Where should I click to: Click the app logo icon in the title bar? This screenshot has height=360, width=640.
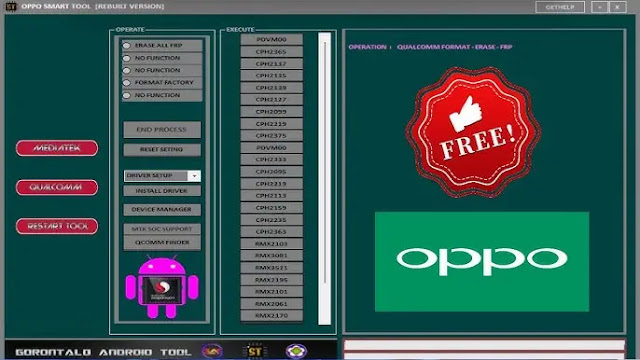point(11,7)
